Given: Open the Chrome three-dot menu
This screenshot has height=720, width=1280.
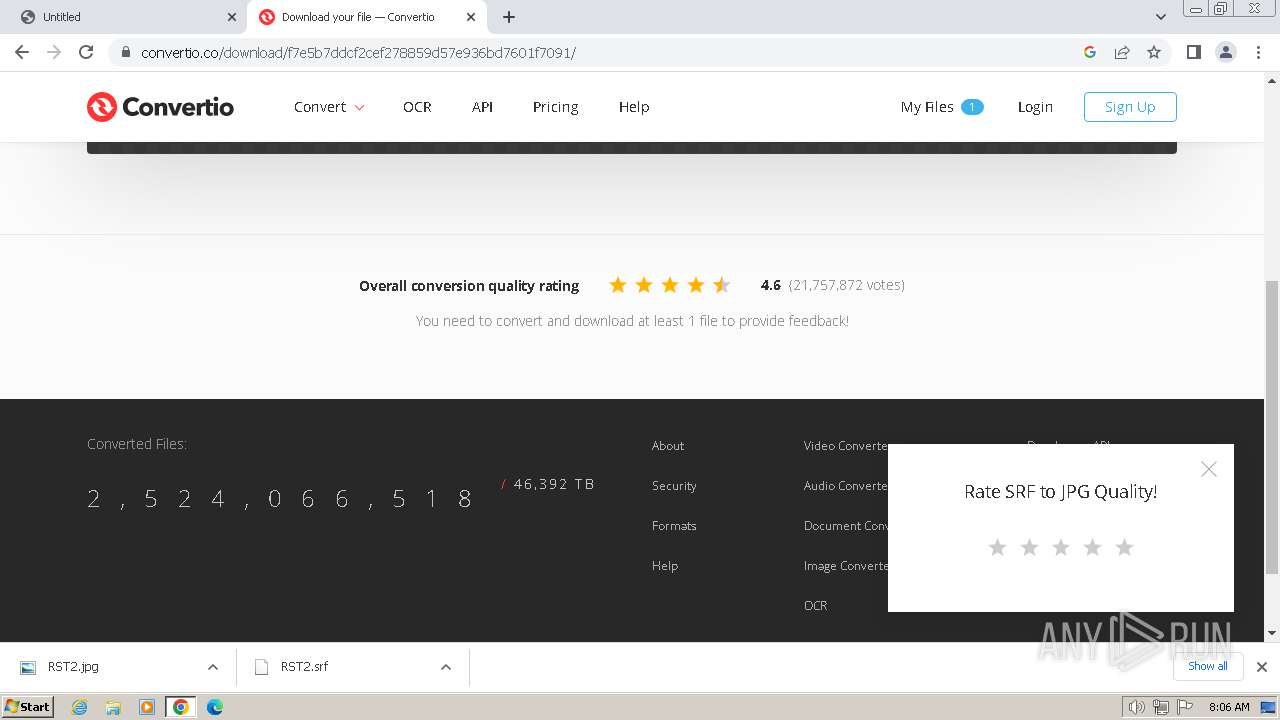Looking at the screenshot, I should click(x=1257, y=52).
